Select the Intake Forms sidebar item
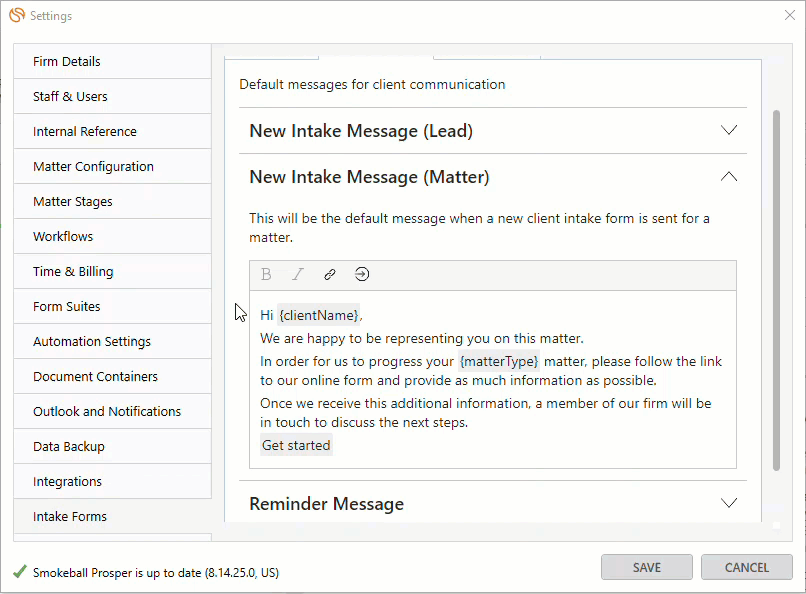 point(113,516)
